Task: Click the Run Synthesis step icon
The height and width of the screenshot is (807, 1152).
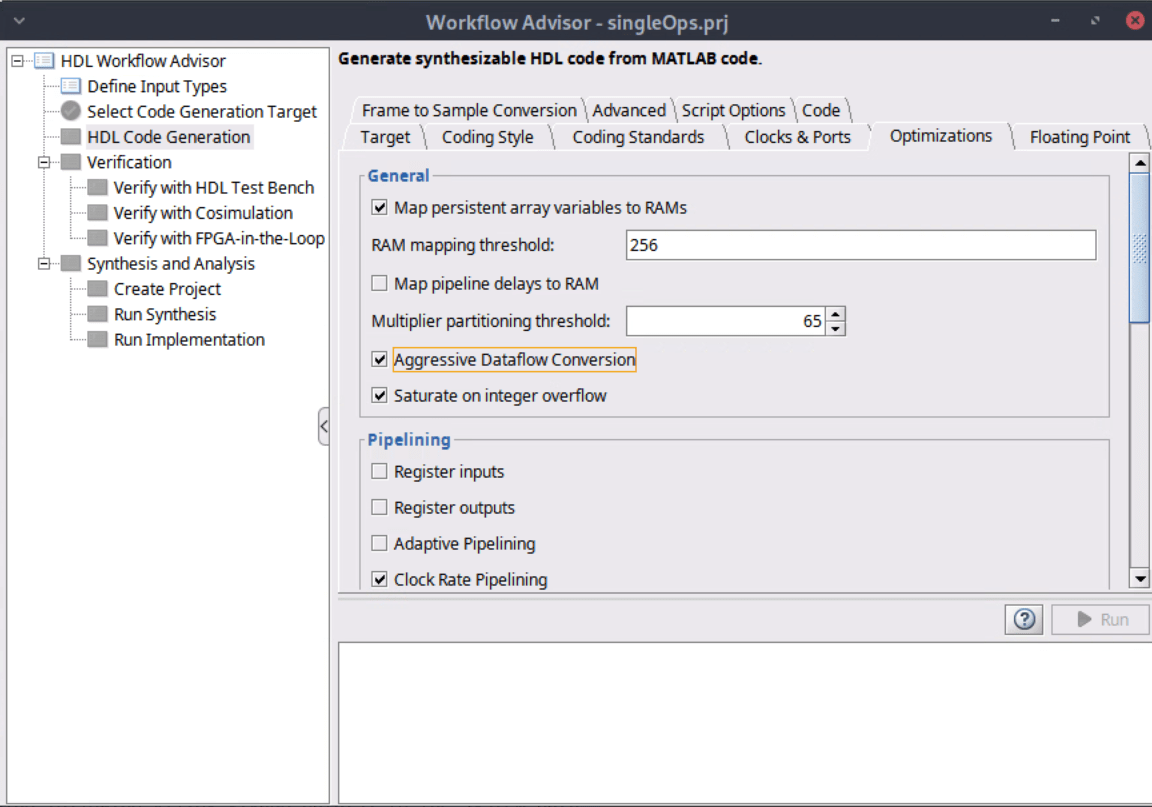Action: [x=97, y=314]
